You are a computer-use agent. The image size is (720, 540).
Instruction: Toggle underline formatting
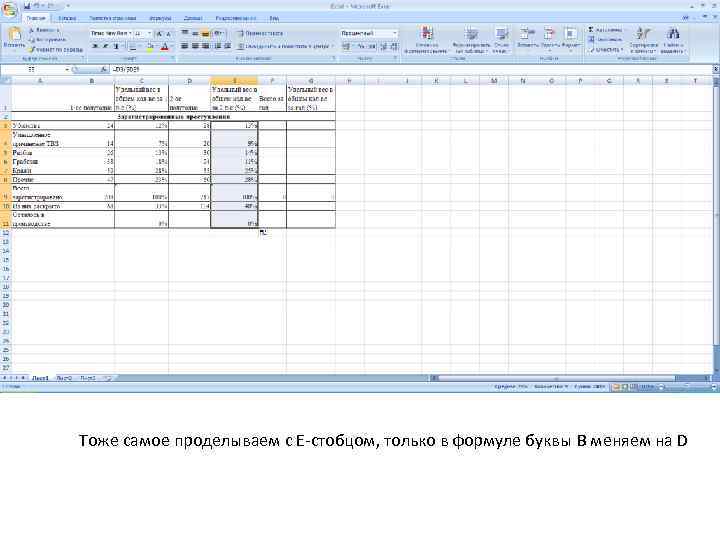click(x=116, y=46)
